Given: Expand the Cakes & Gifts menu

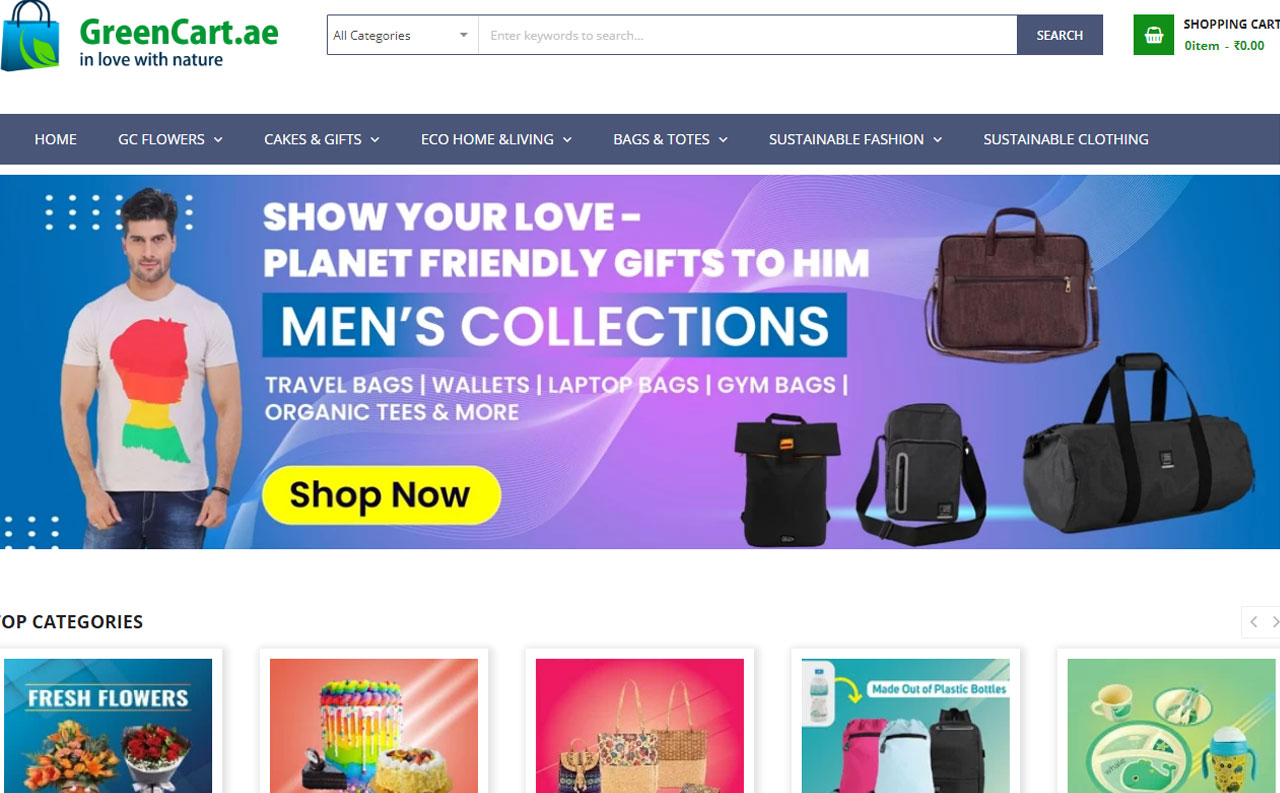Looking at the screenshot, I should (x=322, y=139).
